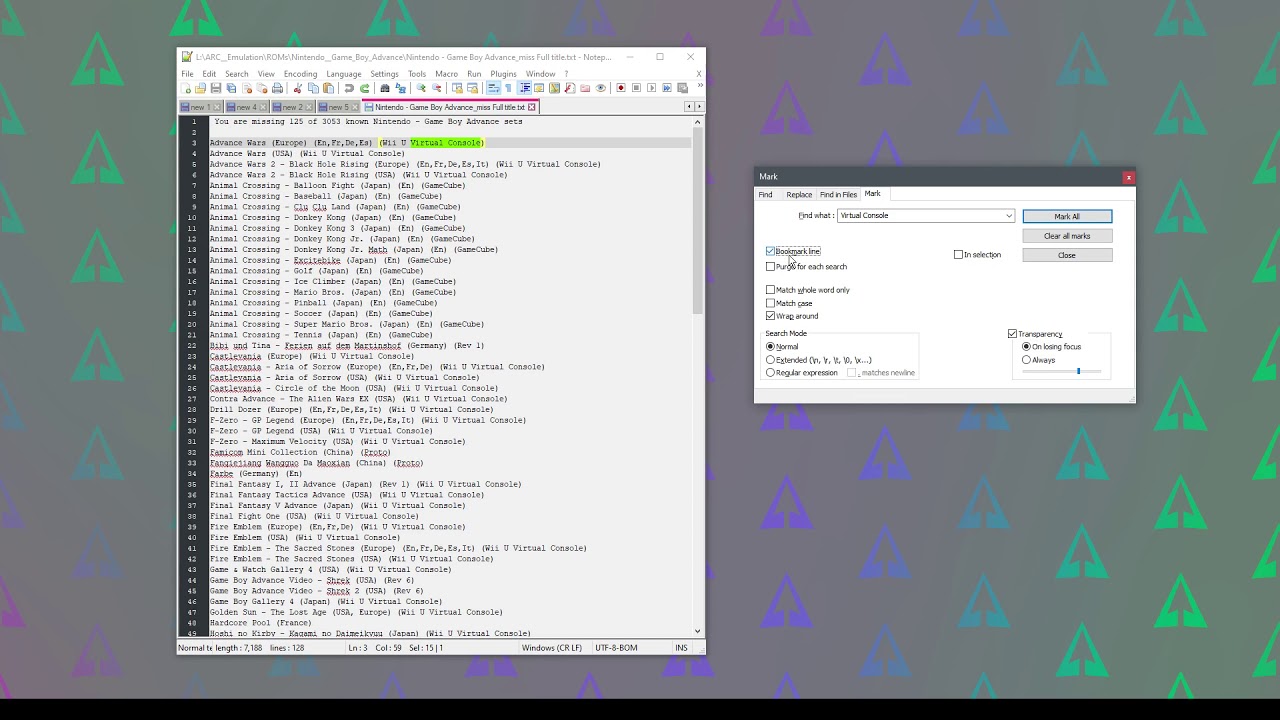Select the On losing focus radio
The height and width of the screenshot is (720, 1280).
coord(1026,347)
